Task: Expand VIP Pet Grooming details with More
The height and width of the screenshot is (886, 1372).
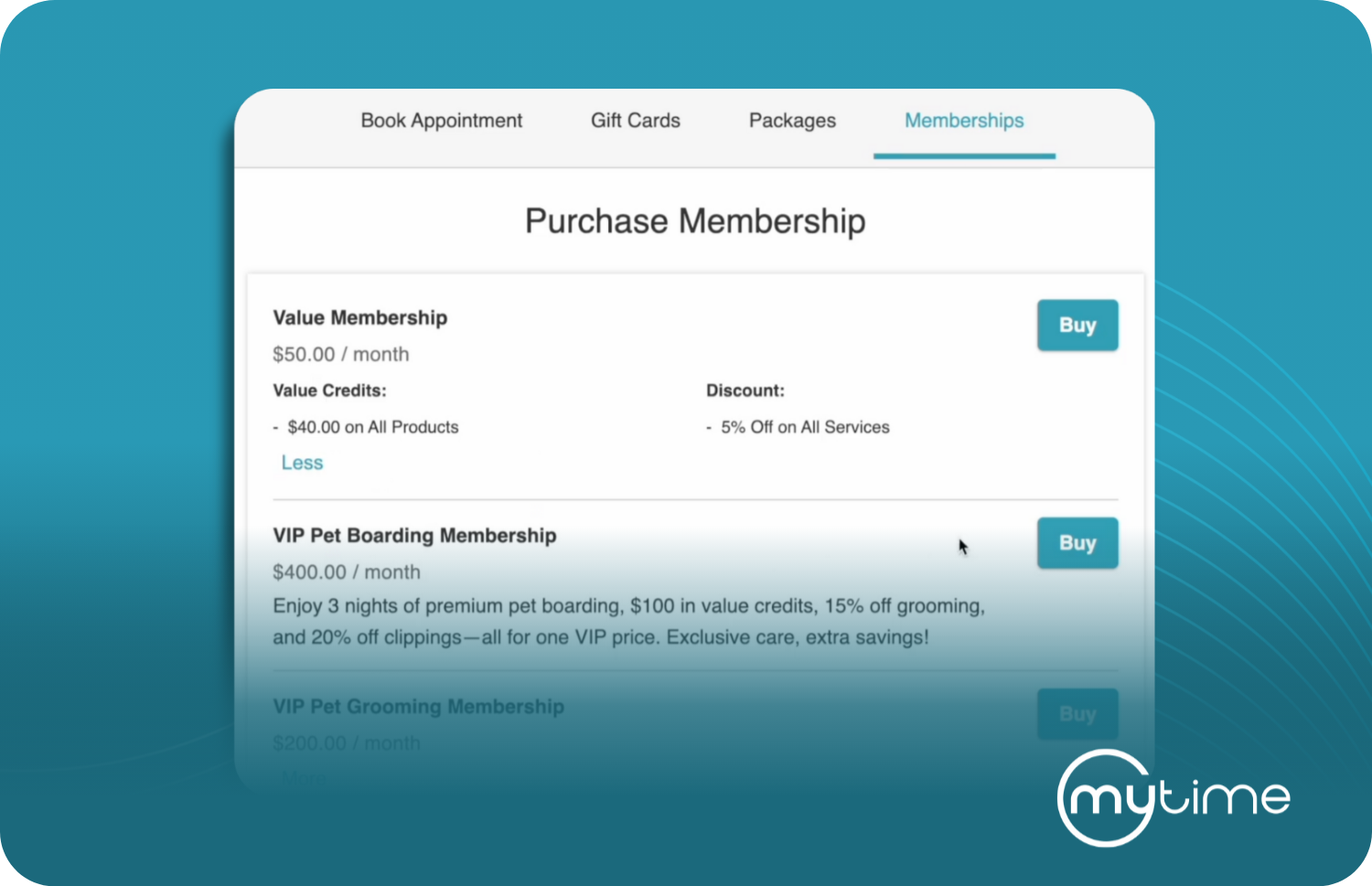Action: pos(304,778)
